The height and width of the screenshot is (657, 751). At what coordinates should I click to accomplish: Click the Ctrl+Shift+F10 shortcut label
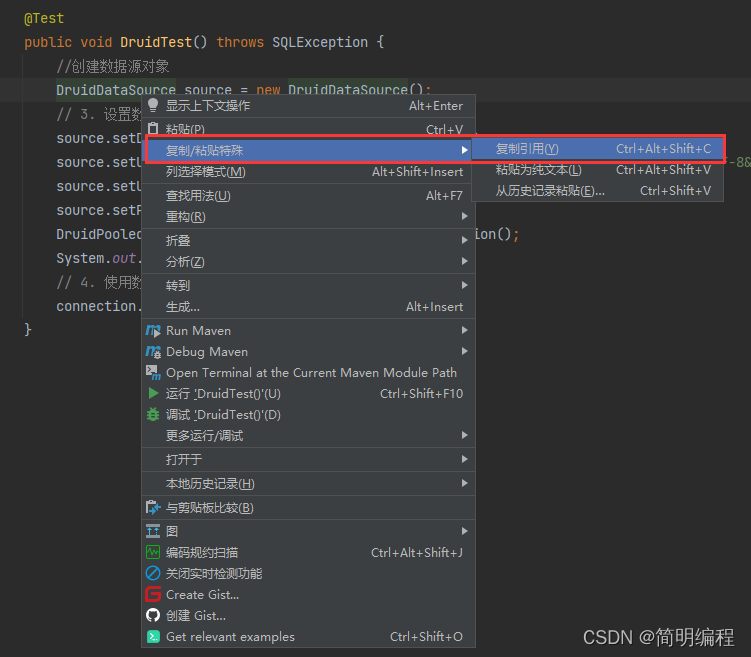(421, 394)
